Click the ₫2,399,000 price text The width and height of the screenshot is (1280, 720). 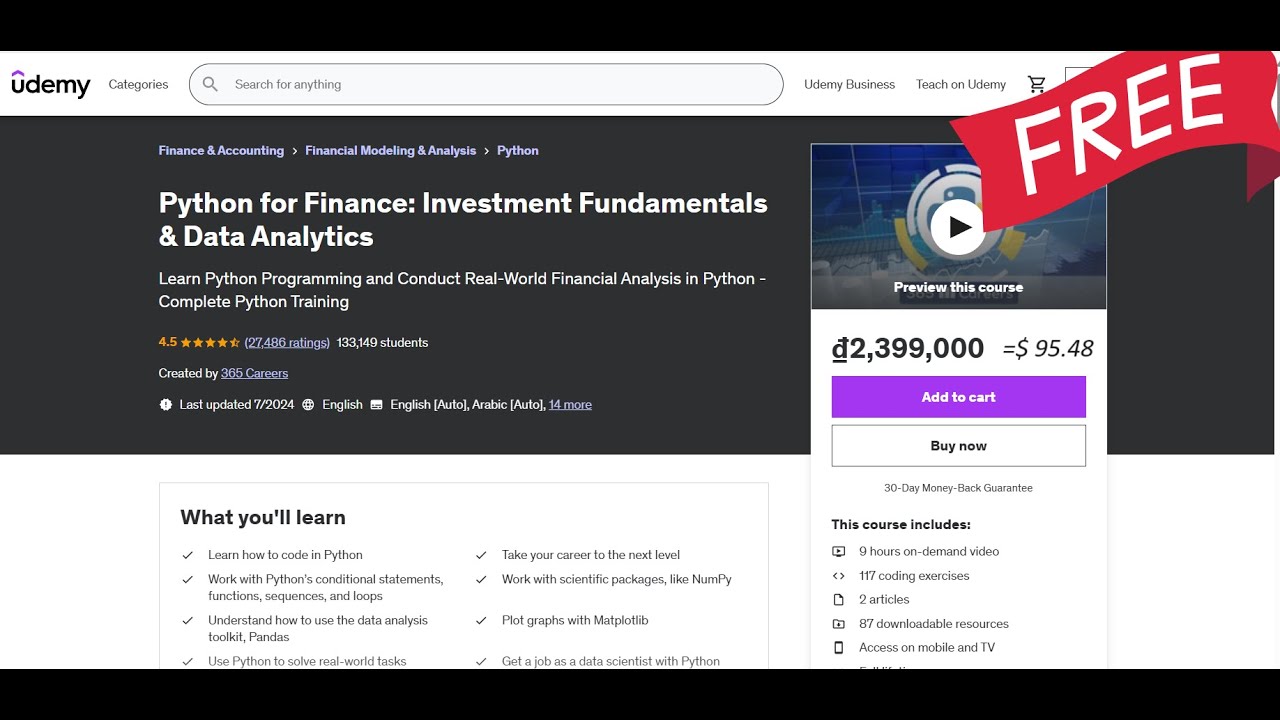click(x=908, y=348)
